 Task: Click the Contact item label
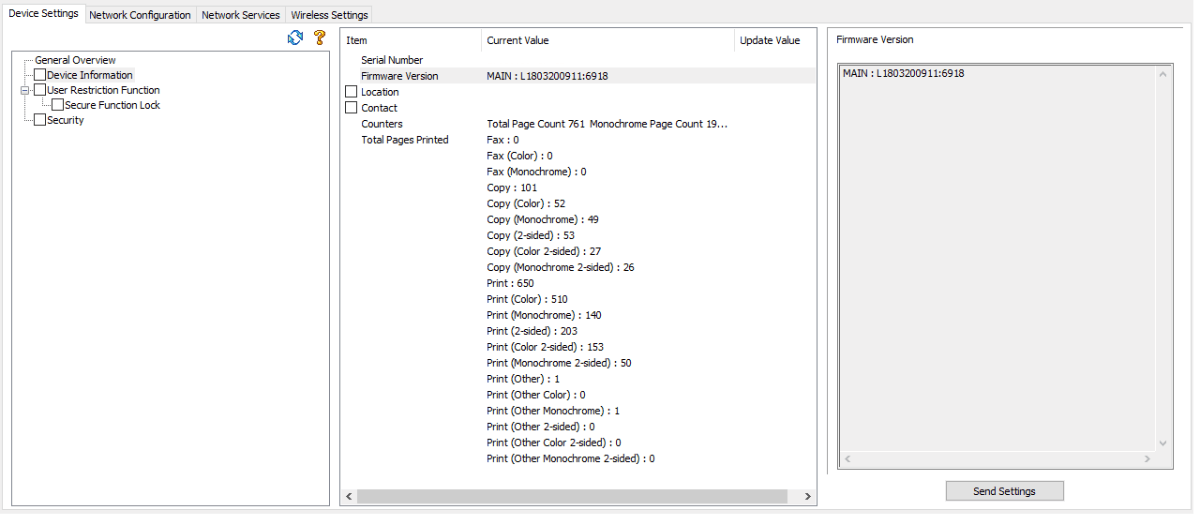pos(379,107)
